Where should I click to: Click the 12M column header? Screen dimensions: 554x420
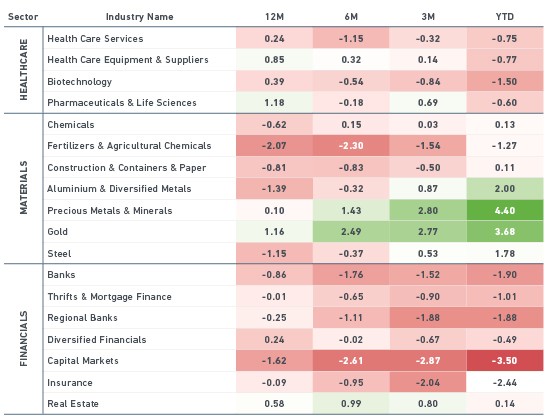[x=274, y=17]
